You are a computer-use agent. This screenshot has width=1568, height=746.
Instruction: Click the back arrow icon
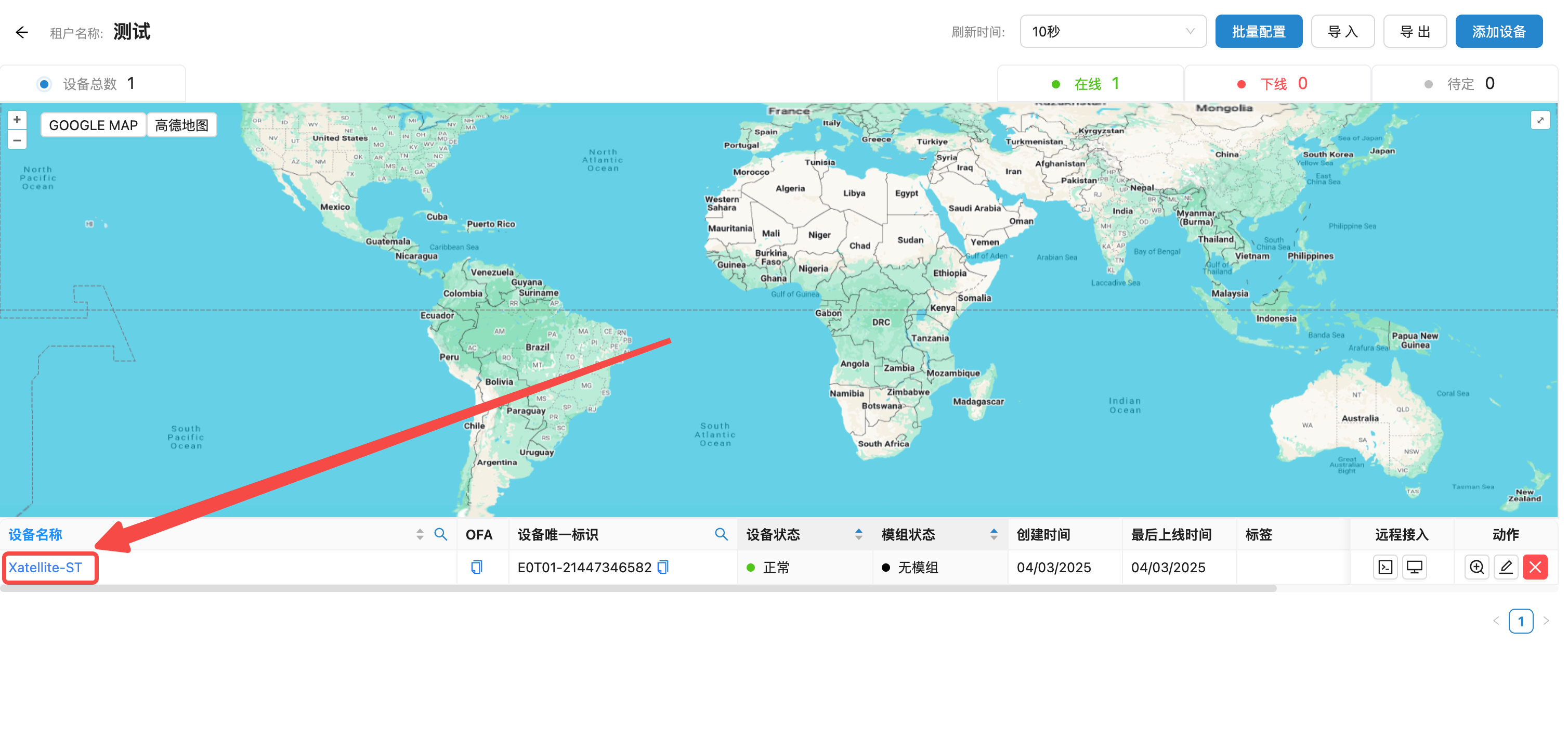22,32
